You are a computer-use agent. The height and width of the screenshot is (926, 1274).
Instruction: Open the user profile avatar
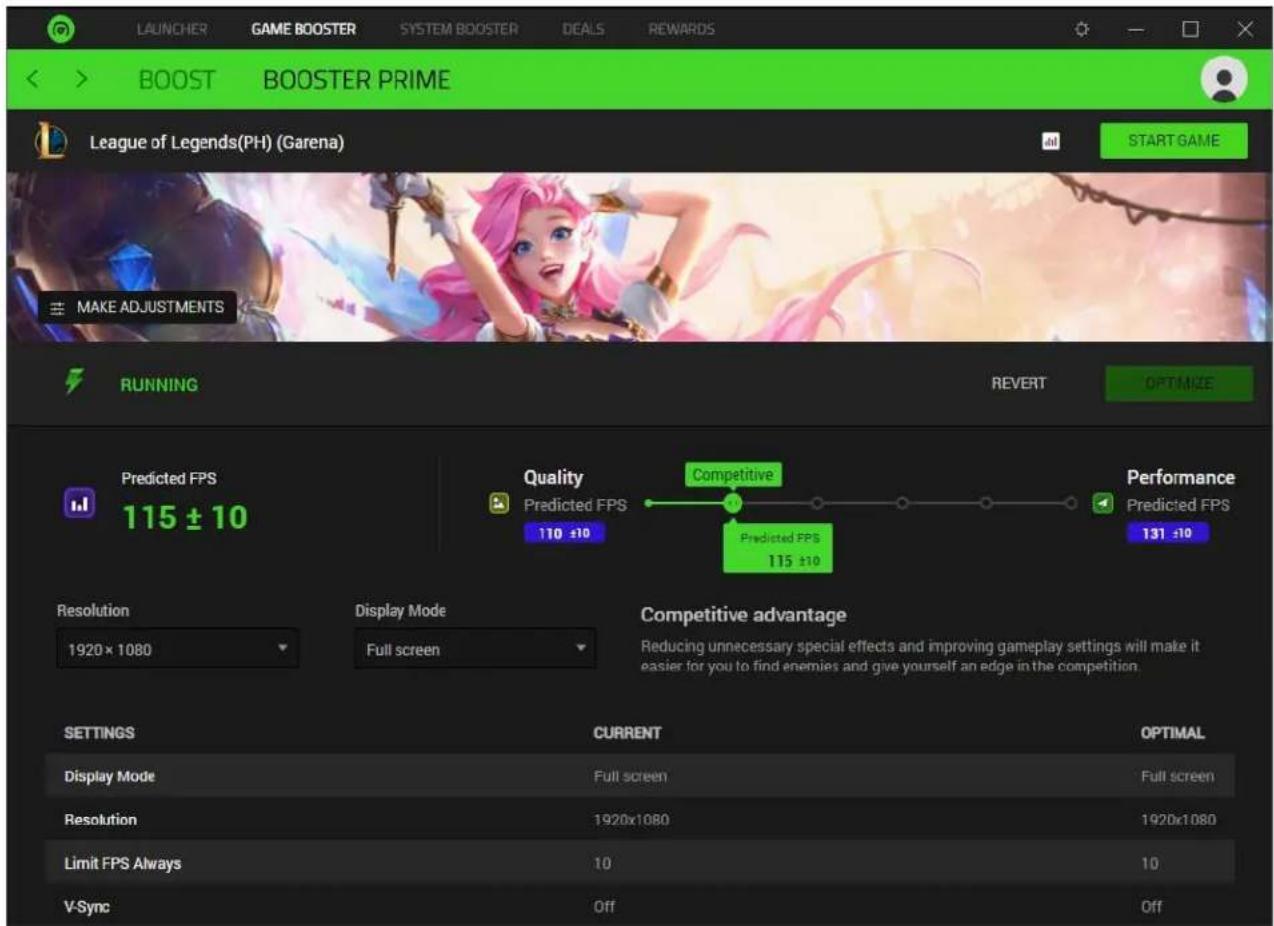[x=1224, y=80]
